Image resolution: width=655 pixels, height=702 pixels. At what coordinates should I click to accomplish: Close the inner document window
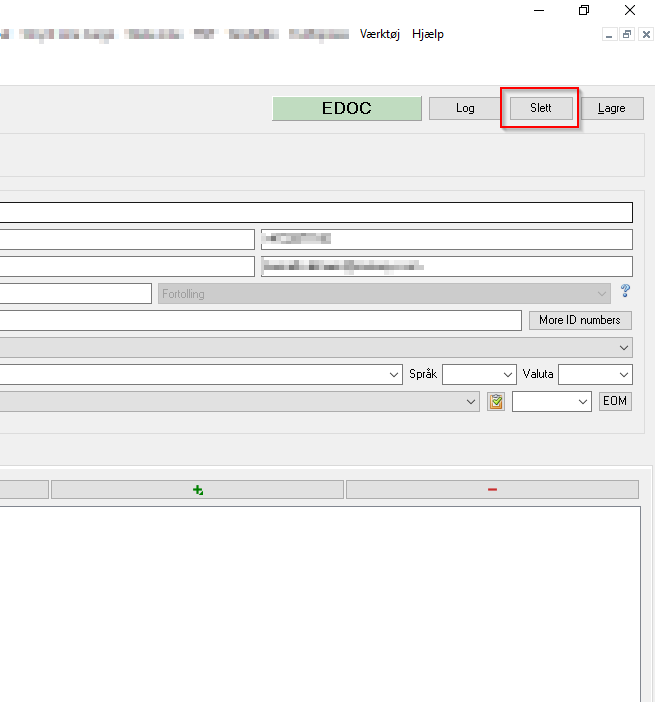point(646,34)
